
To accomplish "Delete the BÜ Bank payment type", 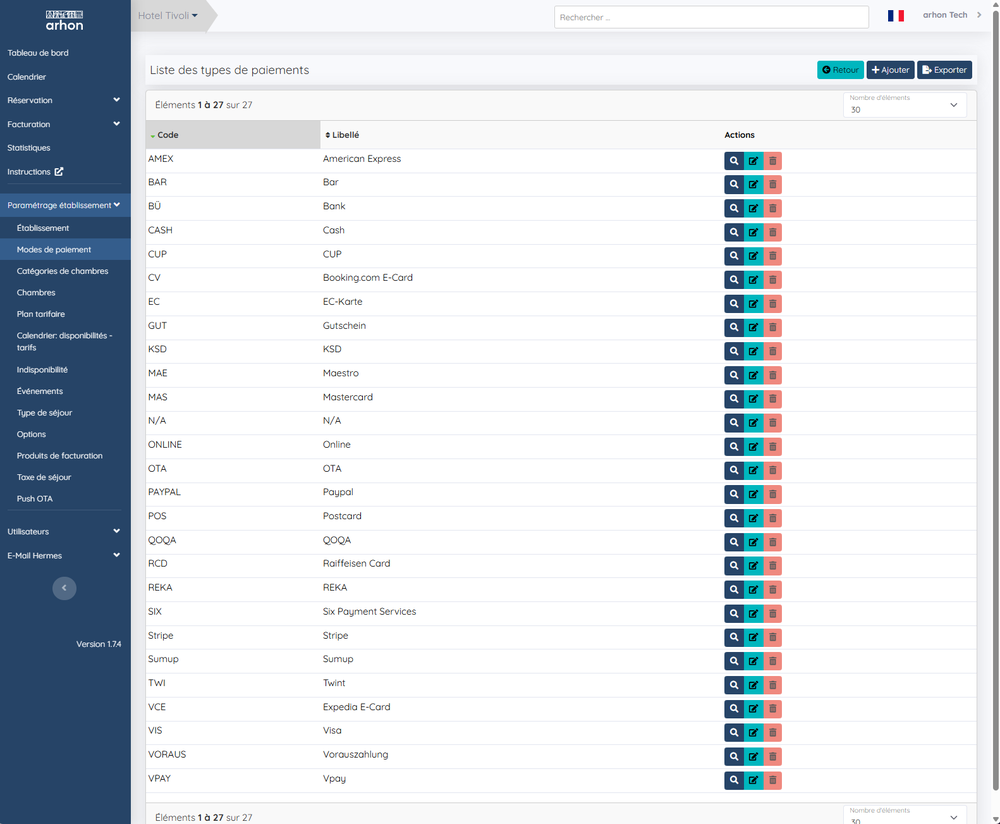I will pyautogui.click(x=772, y=208).
